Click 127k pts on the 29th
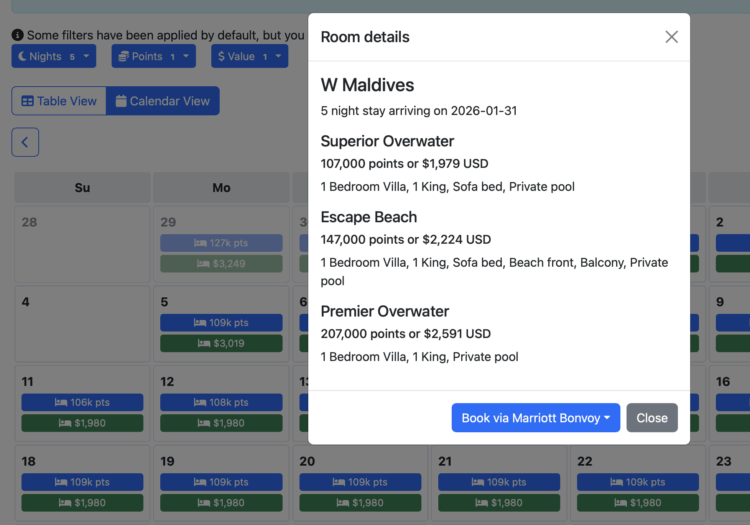Image resolution: width=750 pixels, height=525 pixels. coord(221,243)
